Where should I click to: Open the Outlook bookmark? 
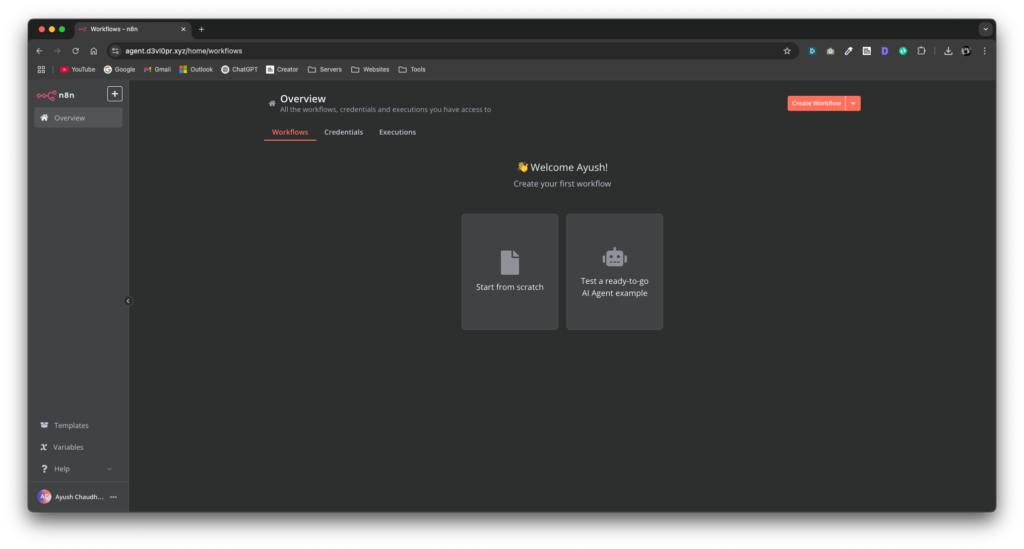pyautogui.click(x=196, y=69)
